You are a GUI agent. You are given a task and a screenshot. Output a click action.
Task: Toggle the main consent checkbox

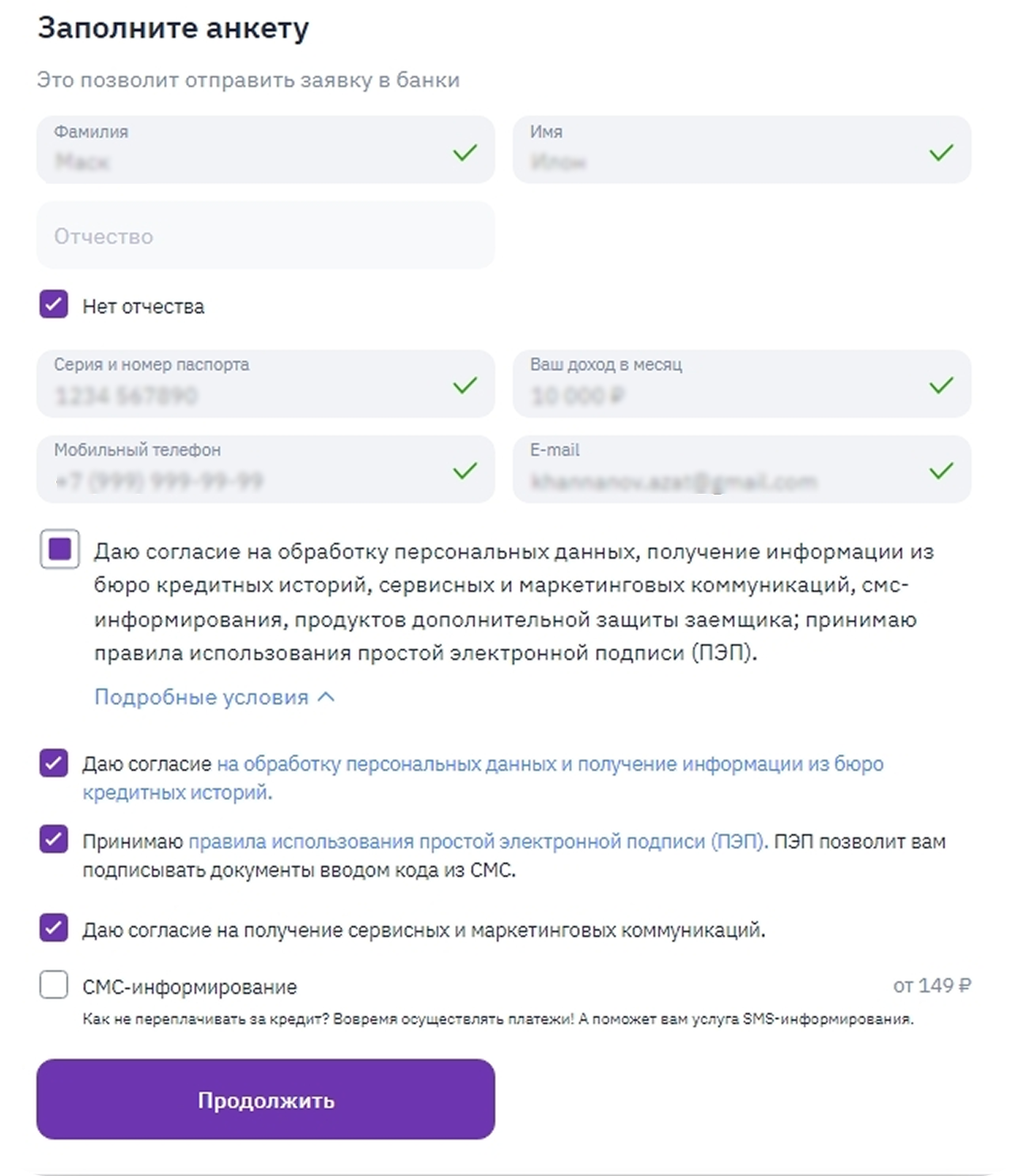pyautogui.click(x=60, y=548)
